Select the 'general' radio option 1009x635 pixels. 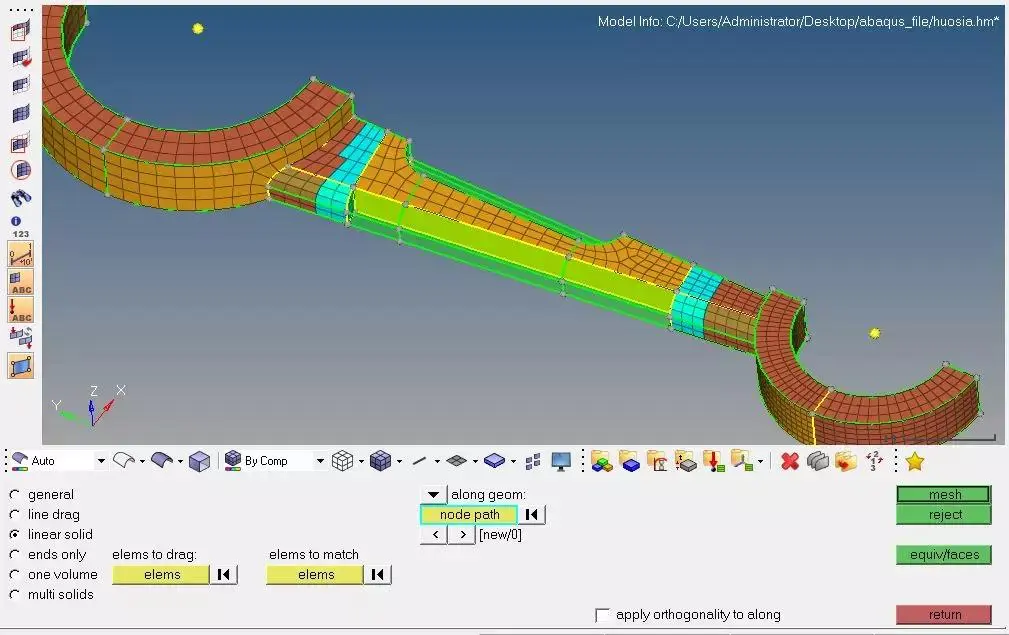pyautogui.click(x=15, y=495)
